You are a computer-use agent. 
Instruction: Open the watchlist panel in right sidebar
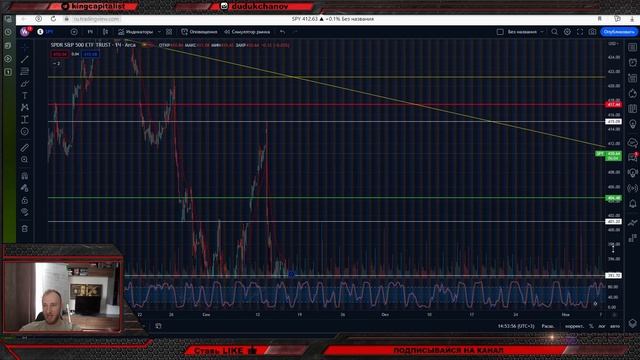633,47
